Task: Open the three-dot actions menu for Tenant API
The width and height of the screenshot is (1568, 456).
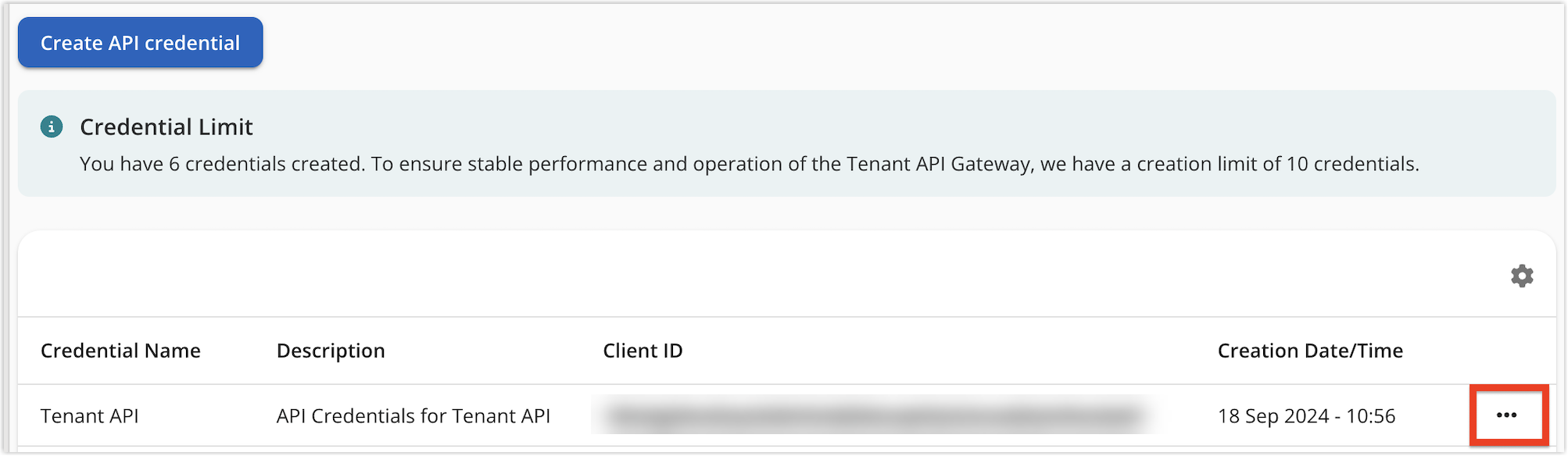Action: point(1506,415)
